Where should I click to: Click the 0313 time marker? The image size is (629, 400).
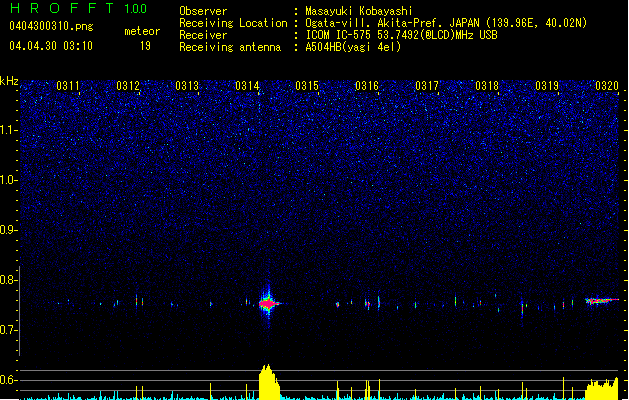(187, 86)
